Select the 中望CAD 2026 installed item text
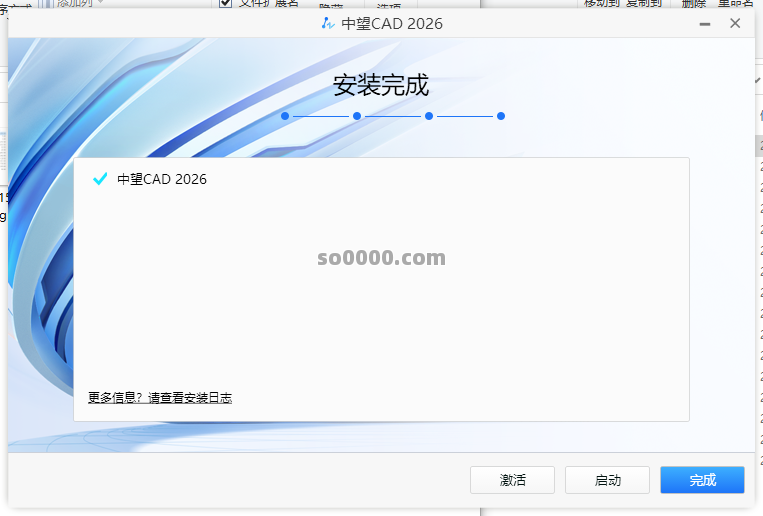 tap(162, 179)
